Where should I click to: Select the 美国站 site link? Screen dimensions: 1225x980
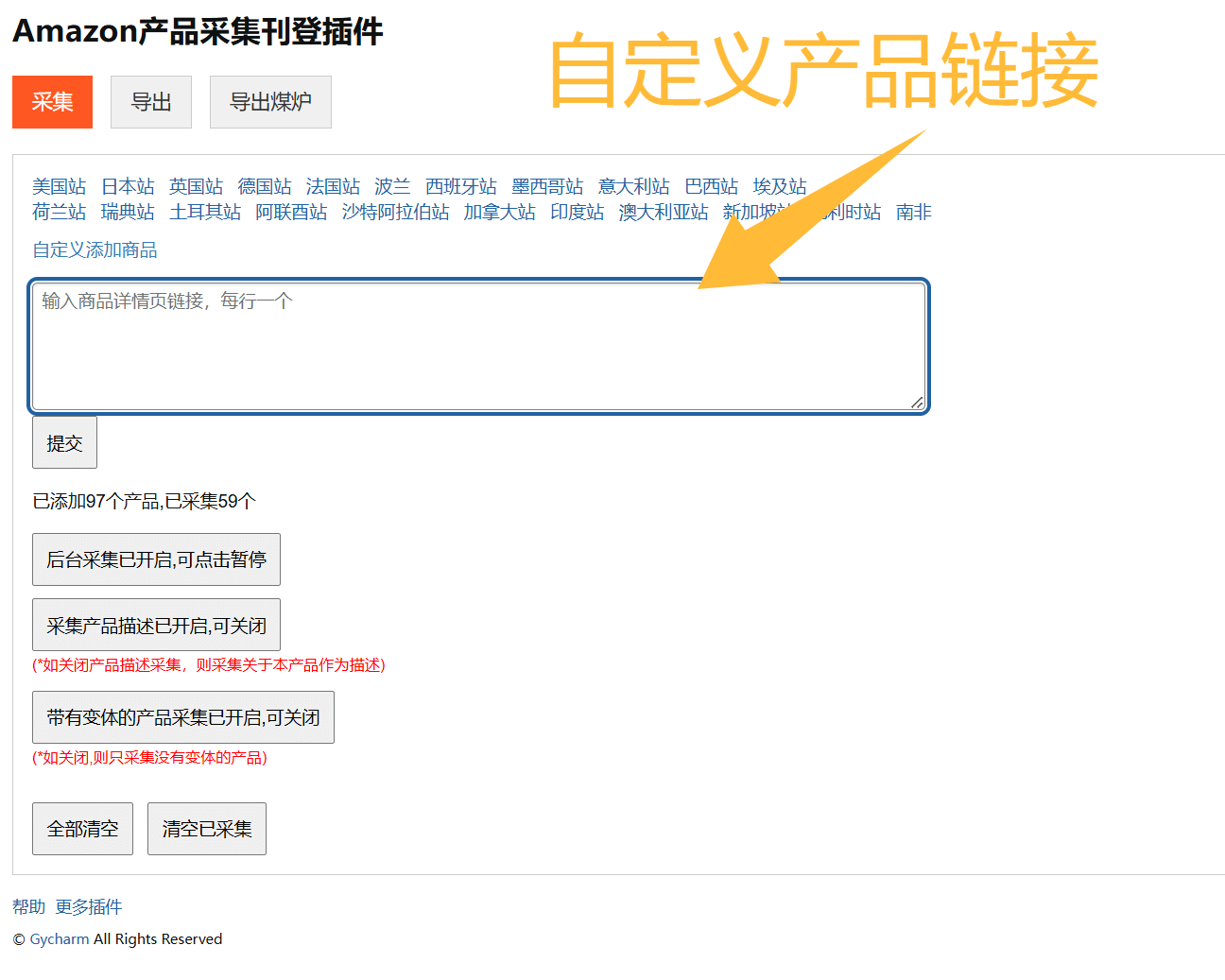pyautogui.click(x=59, y=186)
